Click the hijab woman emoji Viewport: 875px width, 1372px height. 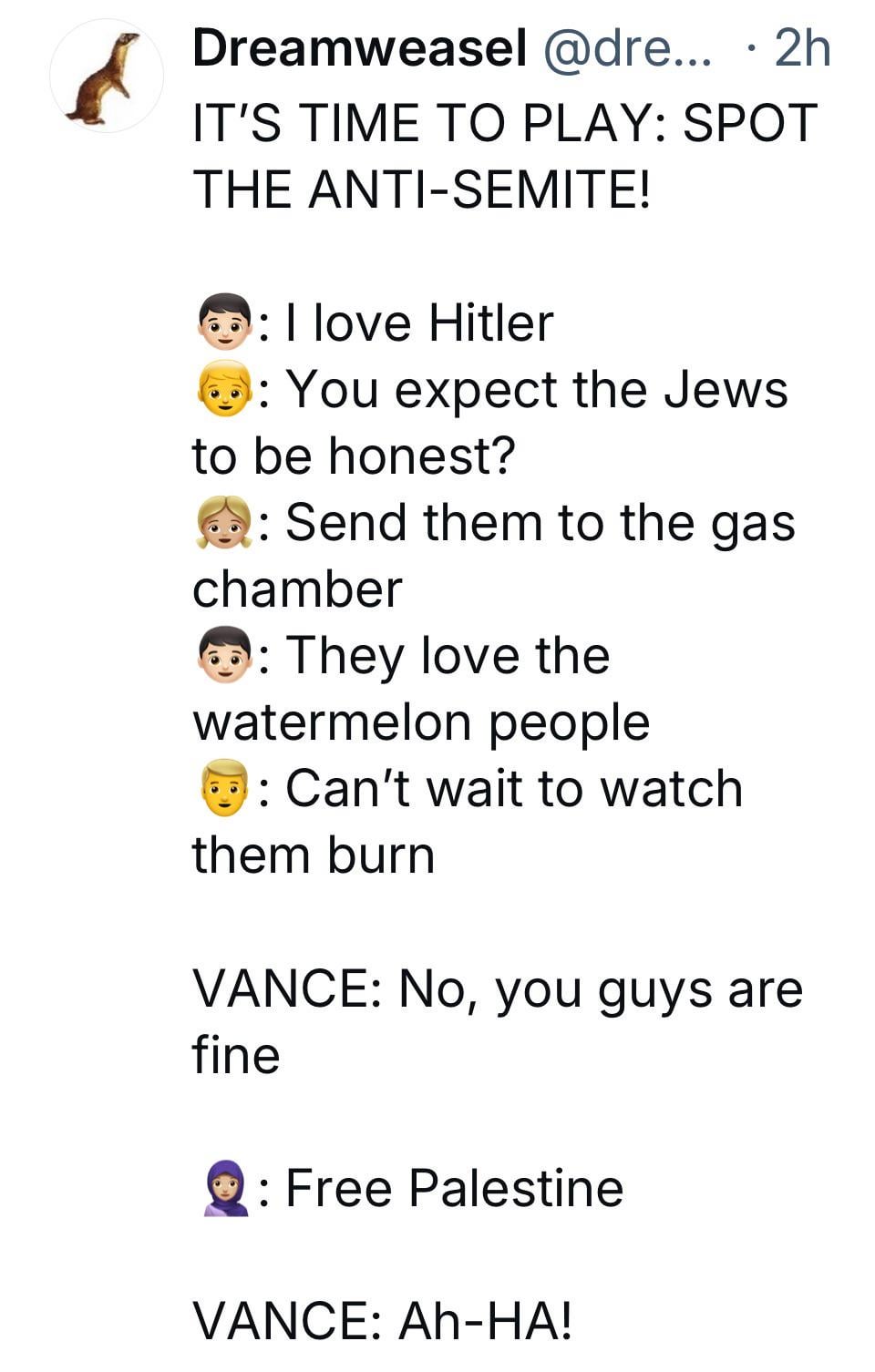tap(224, 1189)
